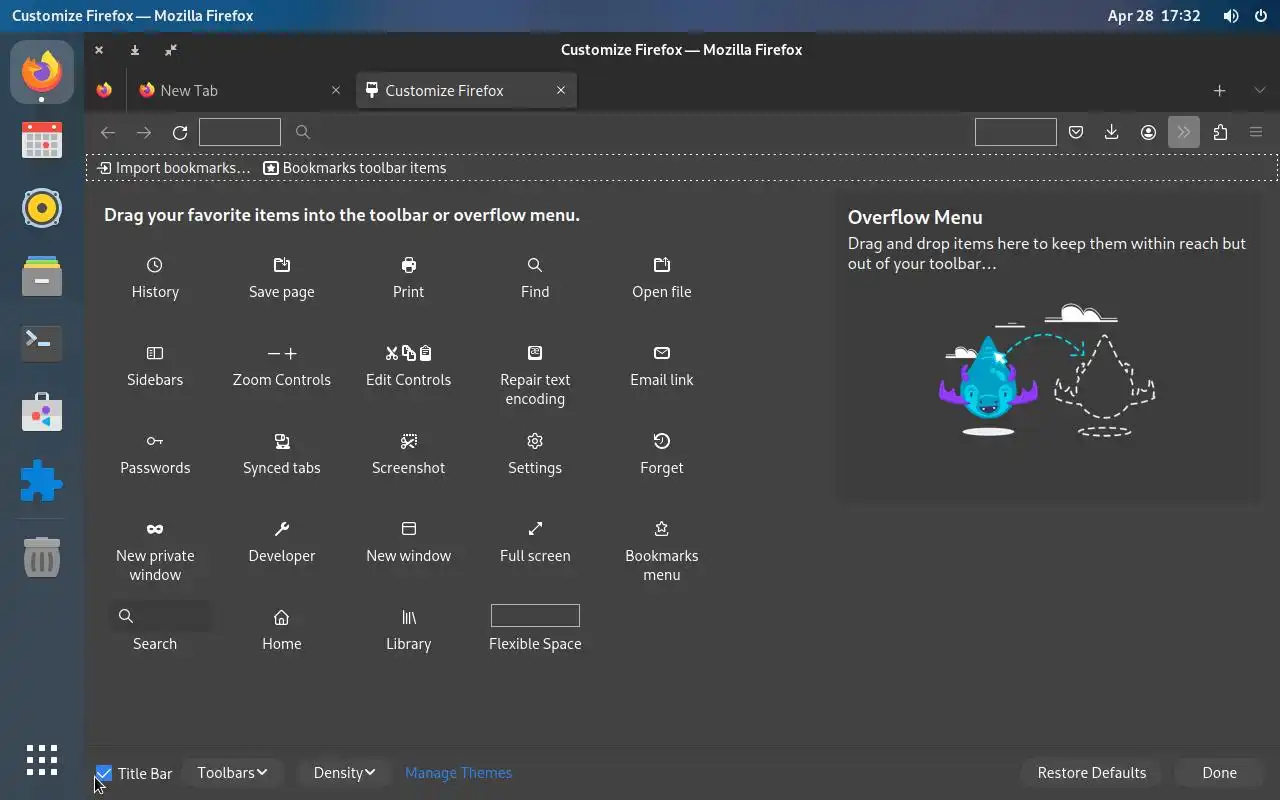Open the Calendar app in dock
Image resolution: width=1280 pixels, height=800 pixels.
click(42, 140)
